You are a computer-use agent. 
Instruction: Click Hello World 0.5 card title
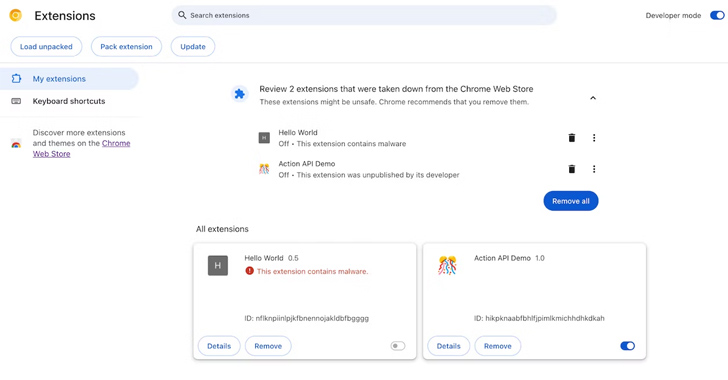[x=272, y=258]
